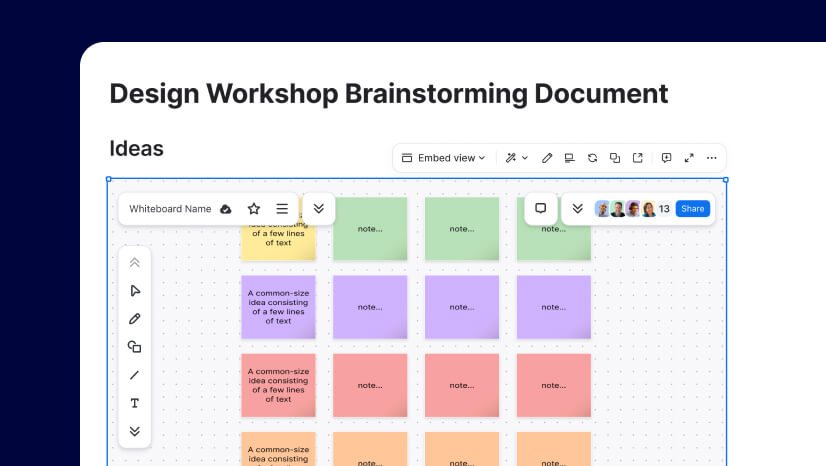Click the cloud saved status icon

click(226, 209)
